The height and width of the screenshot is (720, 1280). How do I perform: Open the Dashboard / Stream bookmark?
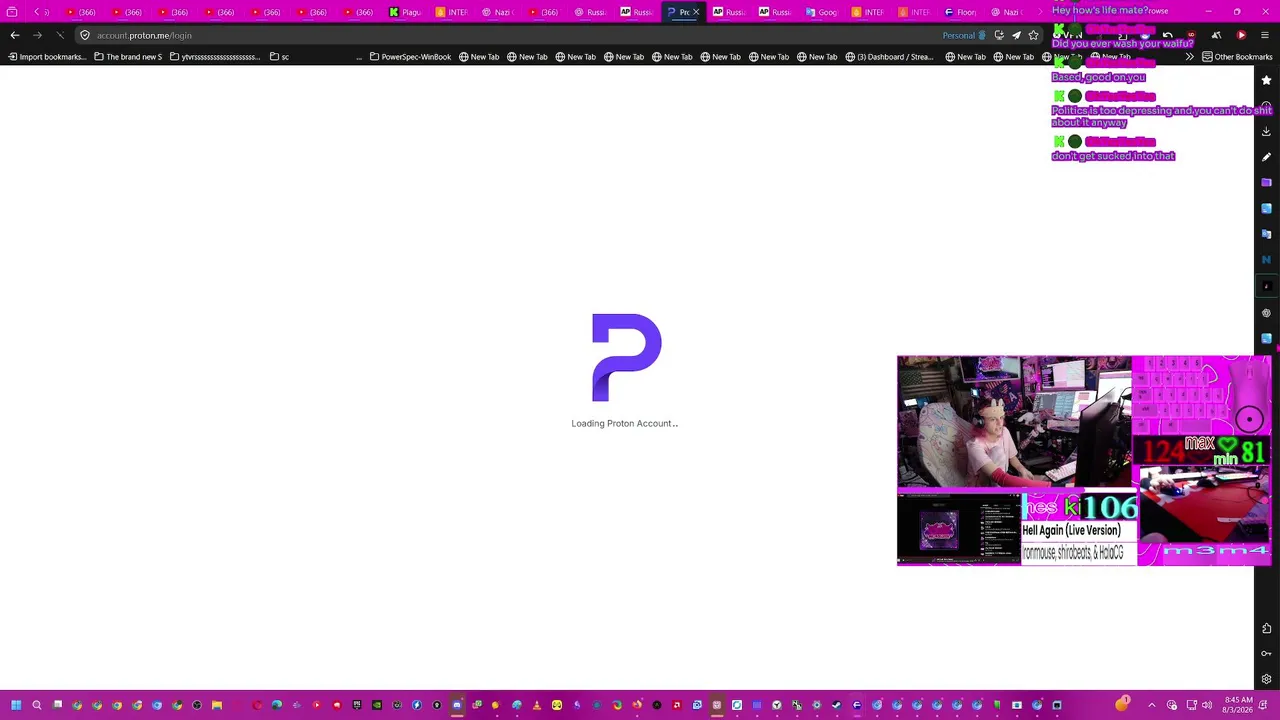889,57
